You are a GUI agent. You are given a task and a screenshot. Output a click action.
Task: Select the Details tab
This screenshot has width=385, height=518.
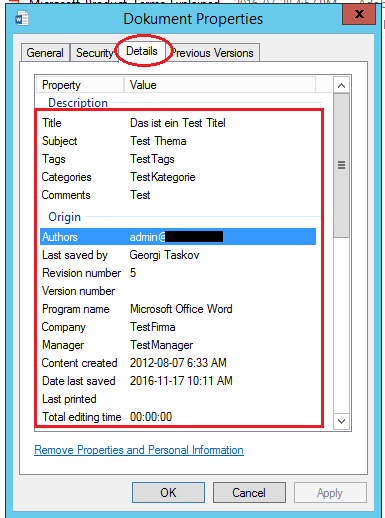[142, 51]
